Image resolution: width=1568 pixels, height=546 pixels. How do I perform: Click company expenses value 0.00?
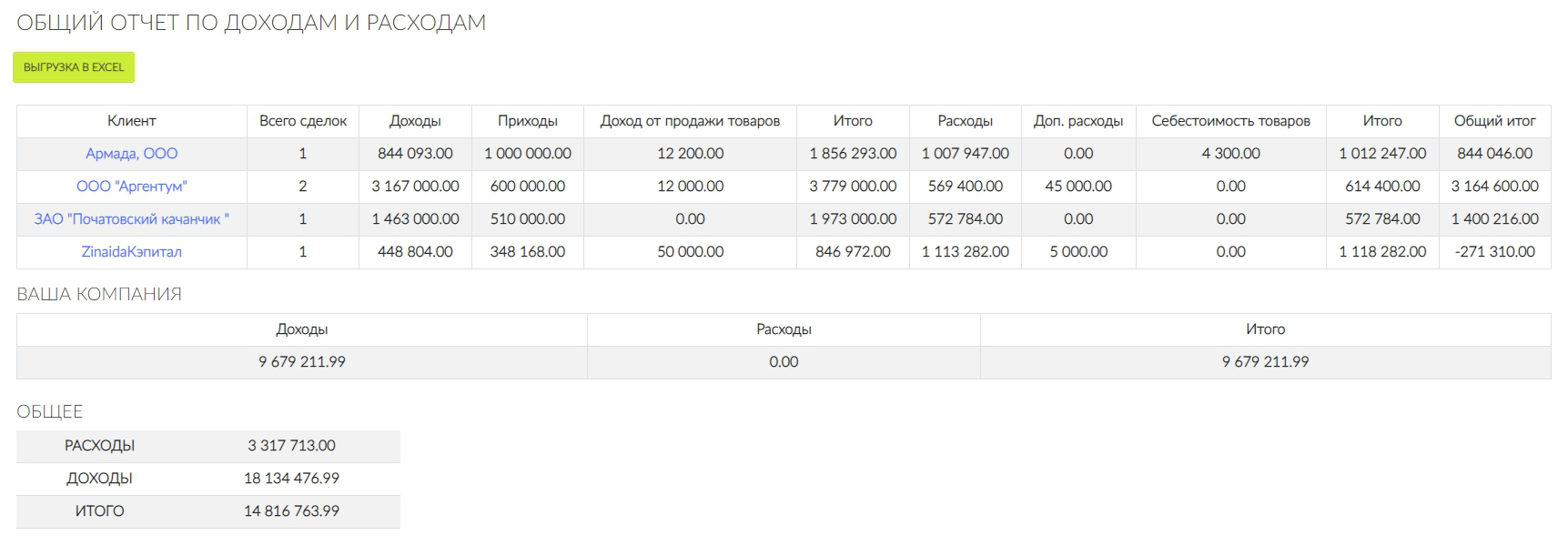click(784, 362)
